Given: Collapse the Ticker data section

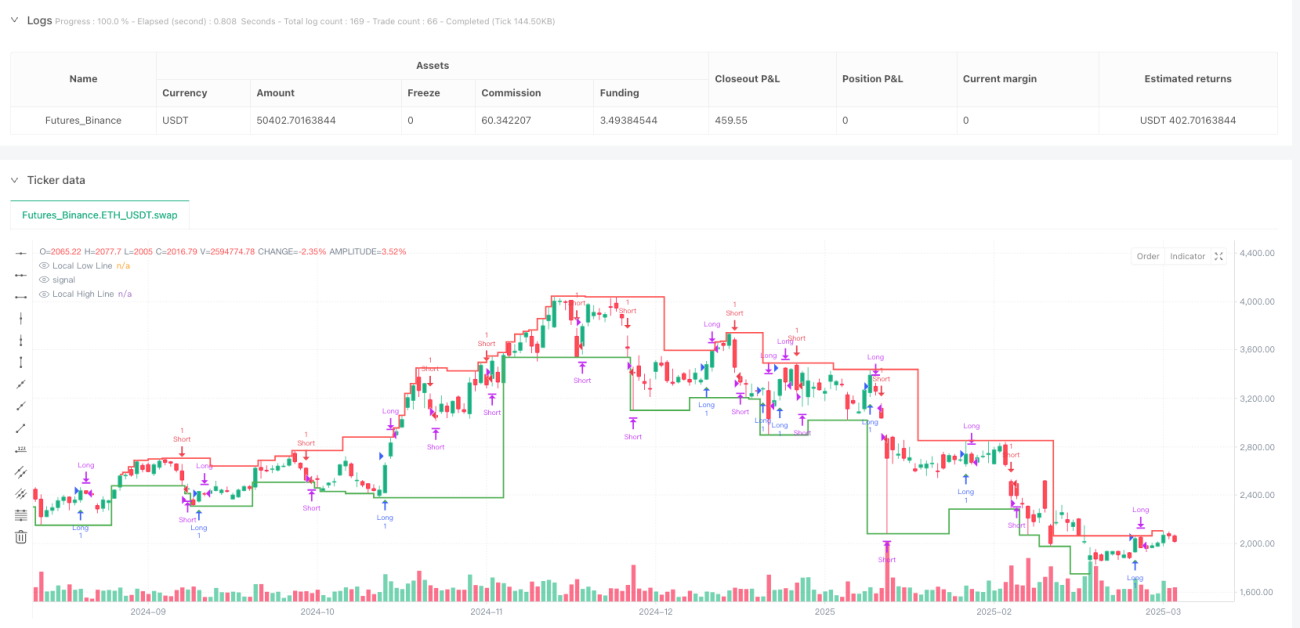Looking at the screenshot, I should click(x=15, y=180).
